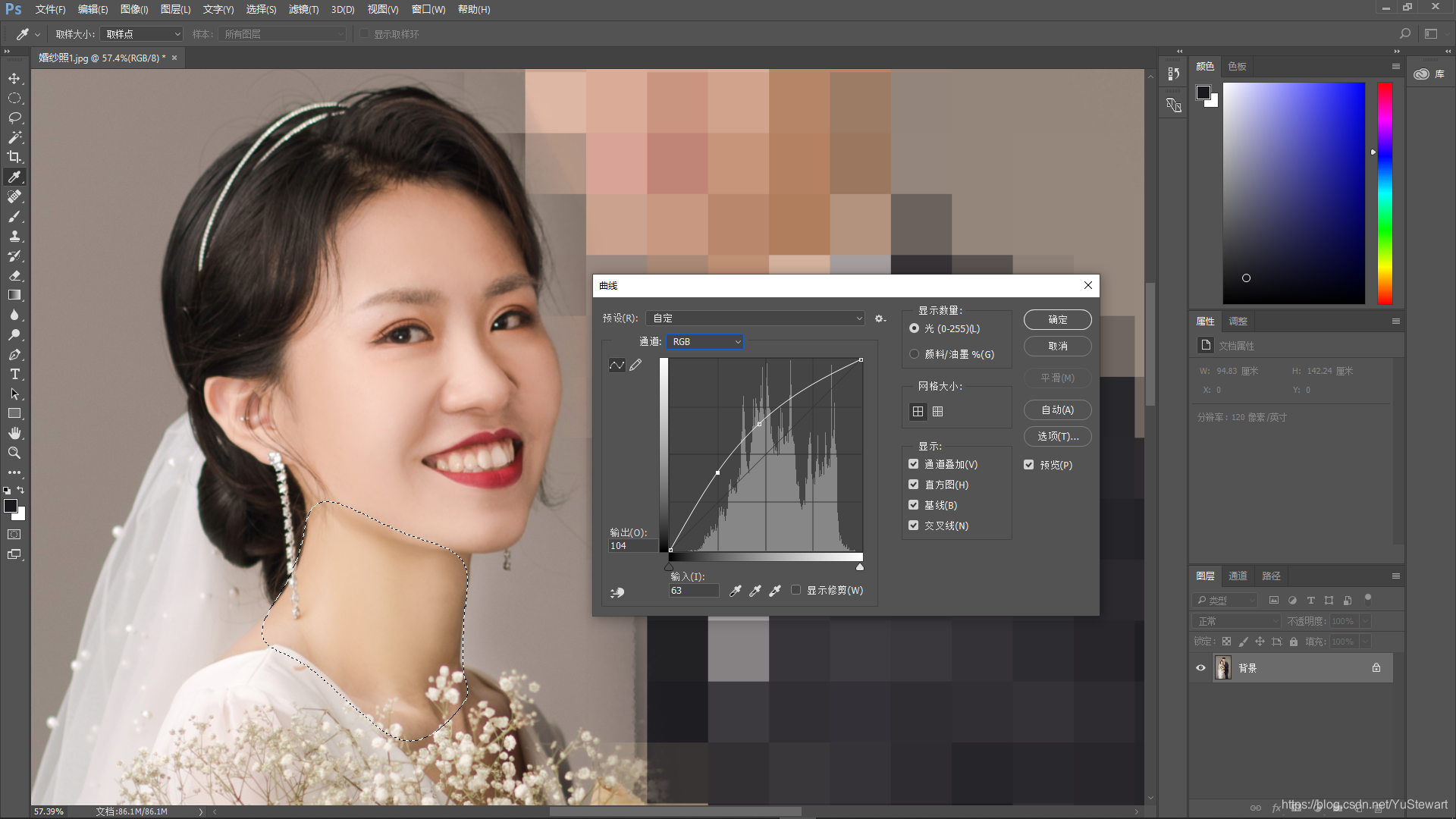Click the Healing Brush tool
This screenshot has width=1456, height=819.
[x=14, y=196]
